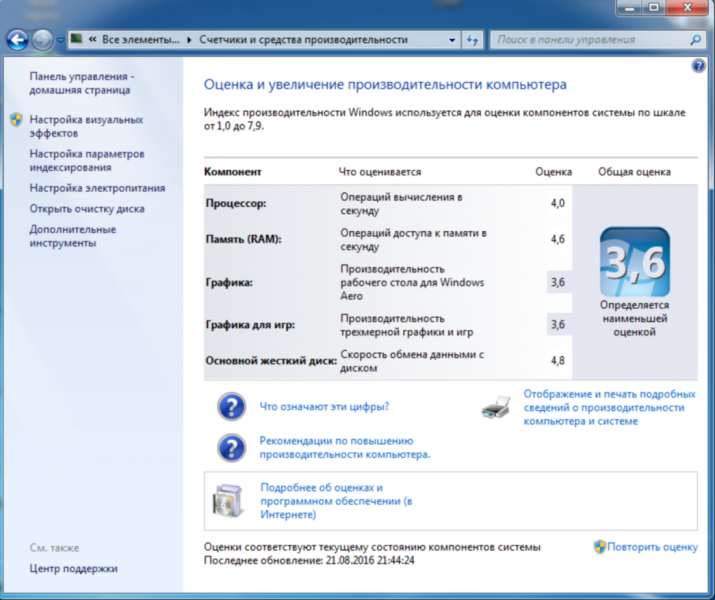
Task: Open 'Отображение и печать подробных сведений' link
Action: pos(609,408)
